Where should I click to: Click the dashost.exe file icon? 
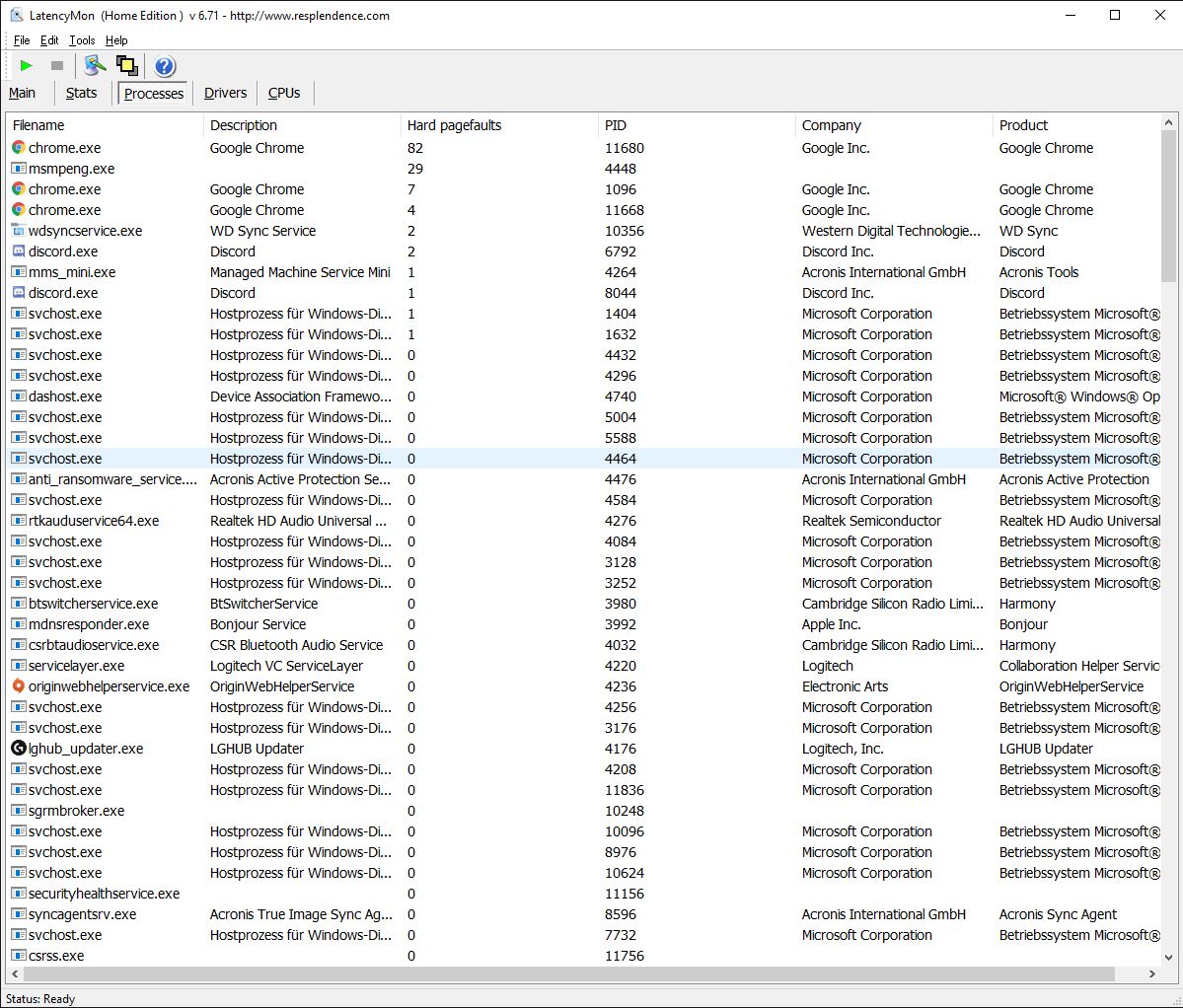pyautogui.click(x=19, y=396)
